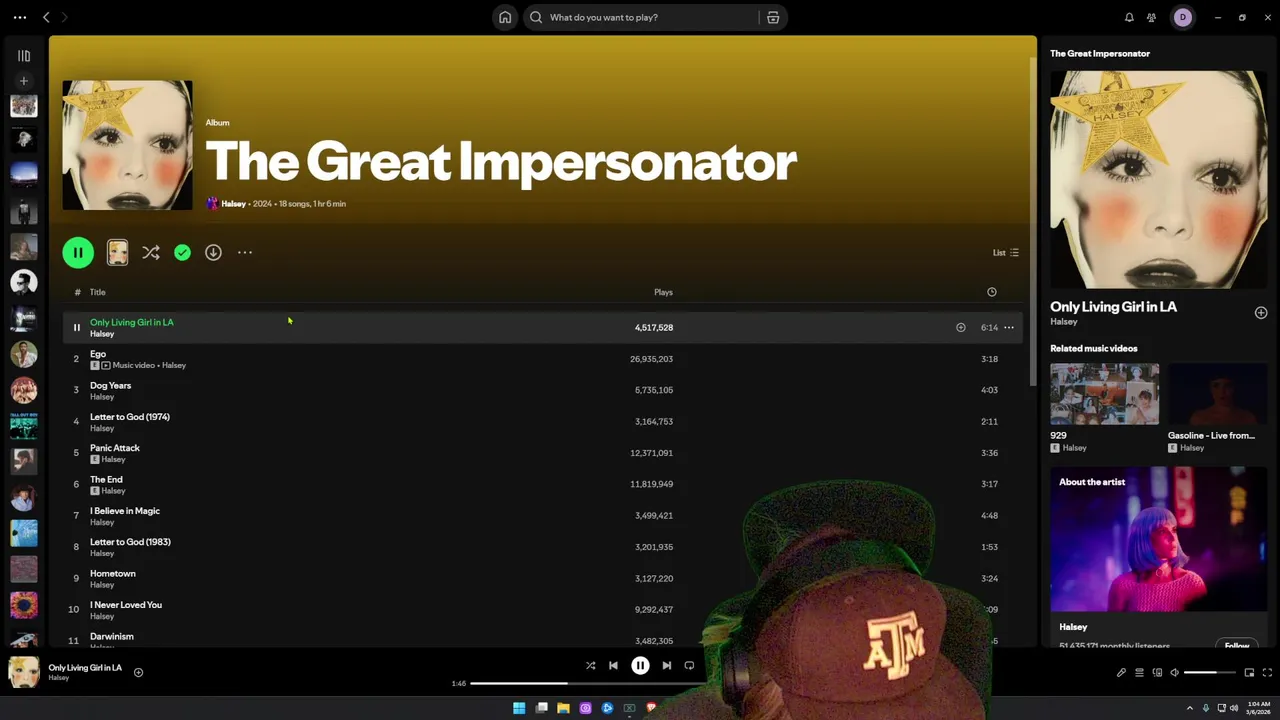Add Only Living Girl in LA row to playlist
The width and height of the screenshot is (1280, 720).
(960, 327)
